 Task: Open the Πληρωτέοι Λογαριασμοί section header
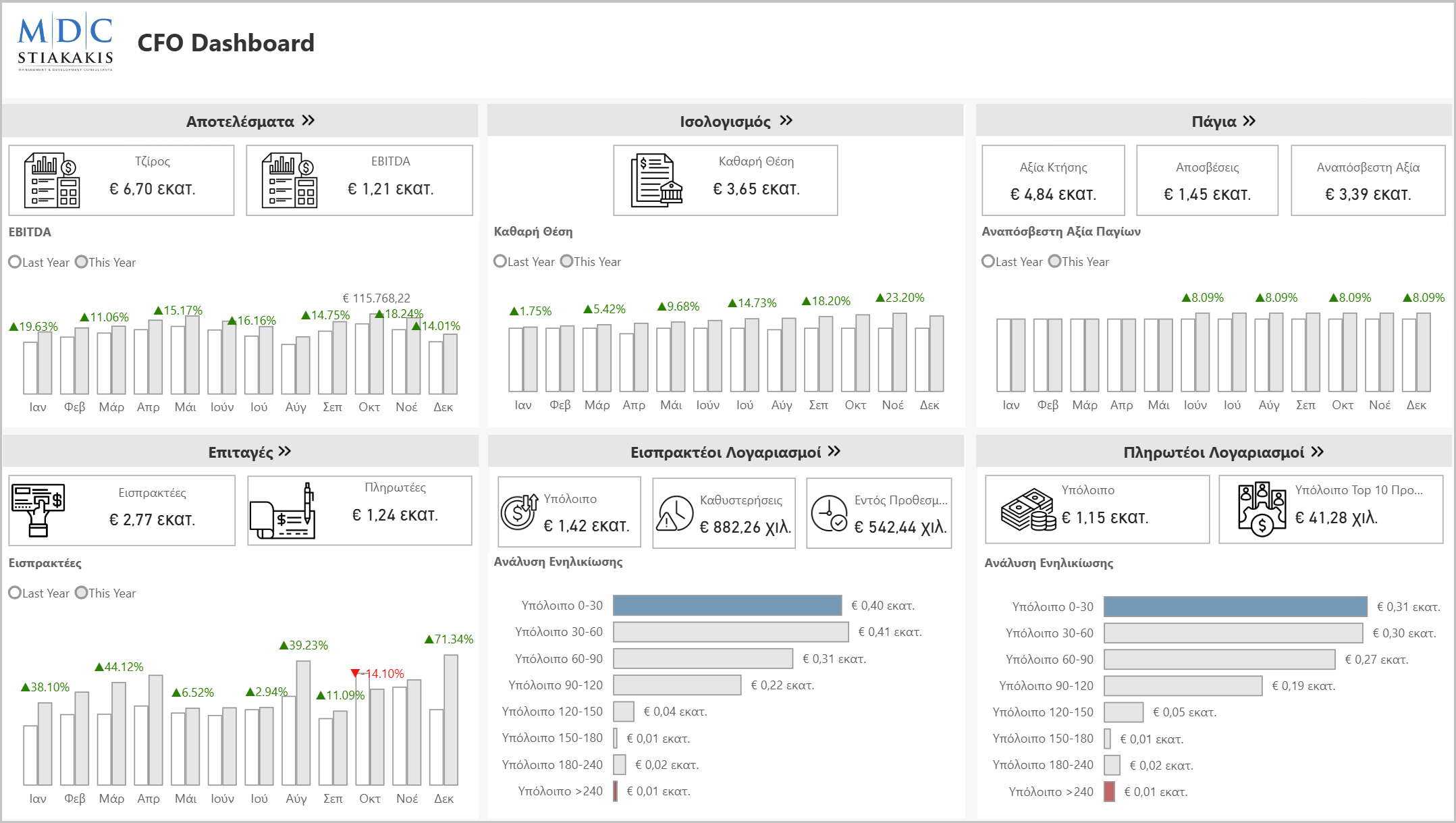pyautogui.click(x=1214, y=452)
